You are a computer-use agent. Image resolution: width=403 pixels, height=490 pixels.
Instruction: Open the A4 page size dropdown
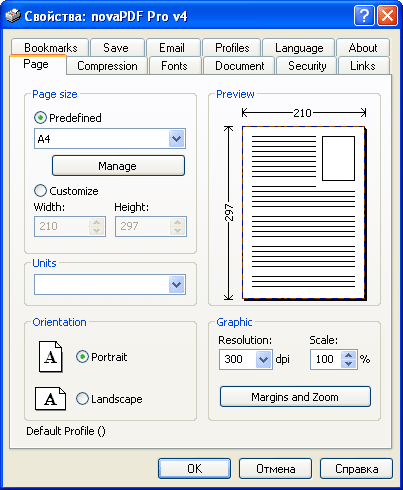pyautogui.click(x=177, y=139)
